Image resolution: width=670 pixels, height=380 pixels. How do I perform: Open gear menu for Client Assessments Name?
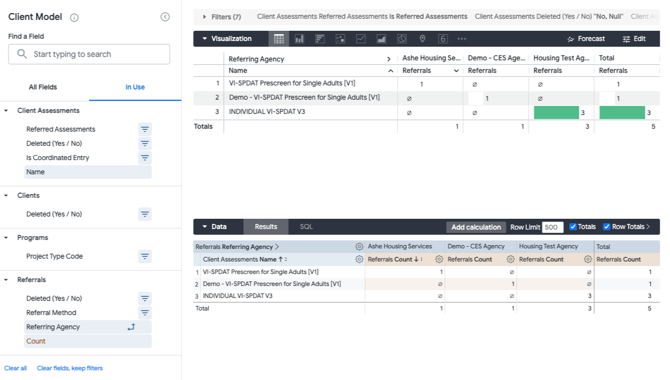click(x=359, y=259)
